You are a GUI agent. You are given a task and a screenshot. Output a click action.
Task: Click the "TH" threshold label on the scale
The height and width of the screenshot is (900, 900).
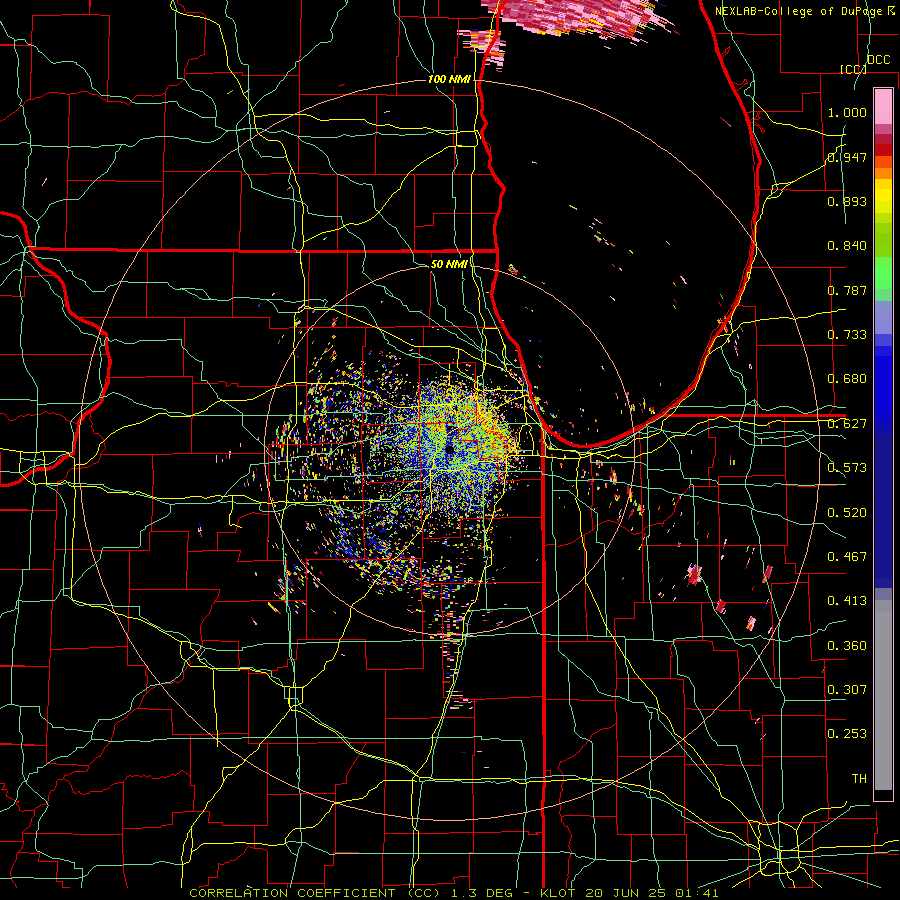click(859, 779)
